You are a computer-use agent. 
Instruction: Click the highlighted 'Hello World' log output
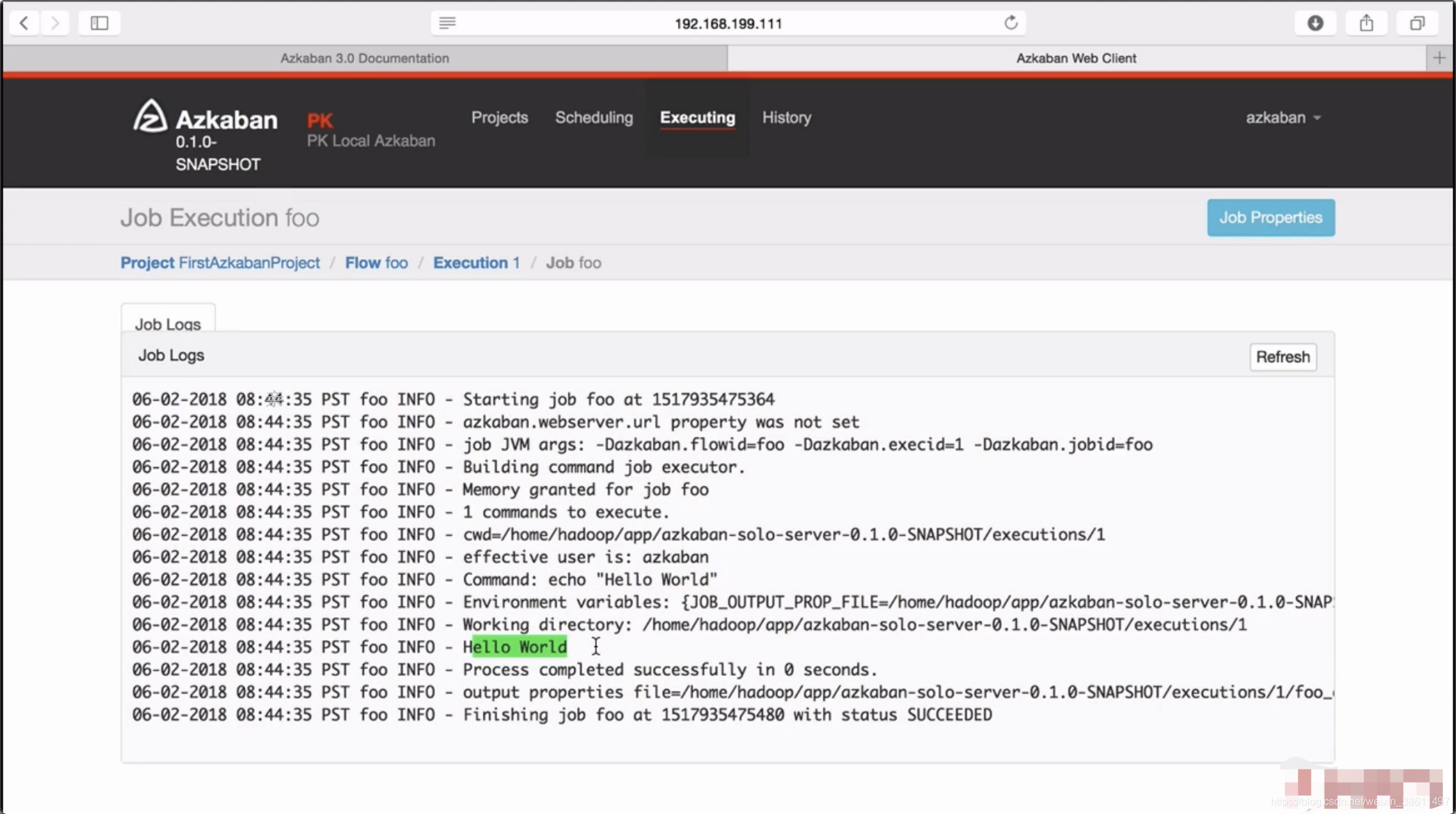click(515, 647)
